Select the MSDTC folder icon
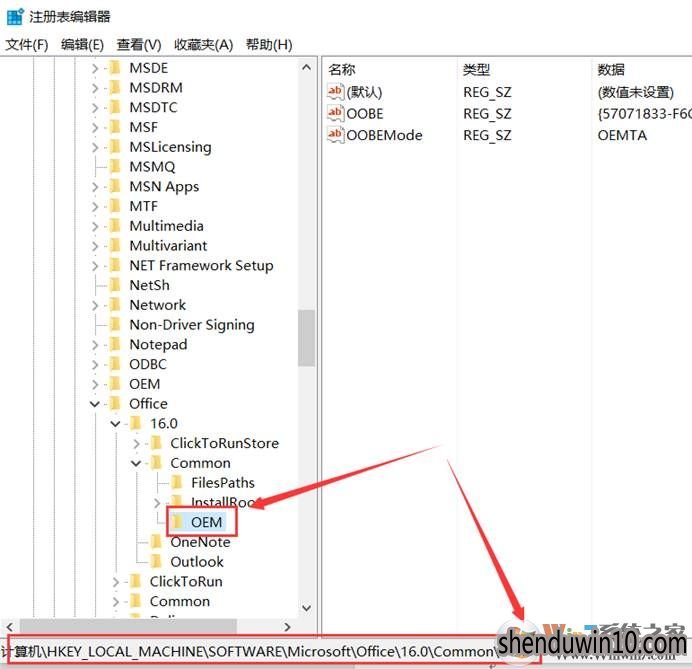This screenshot has height=669, width=692. (115, 107)
